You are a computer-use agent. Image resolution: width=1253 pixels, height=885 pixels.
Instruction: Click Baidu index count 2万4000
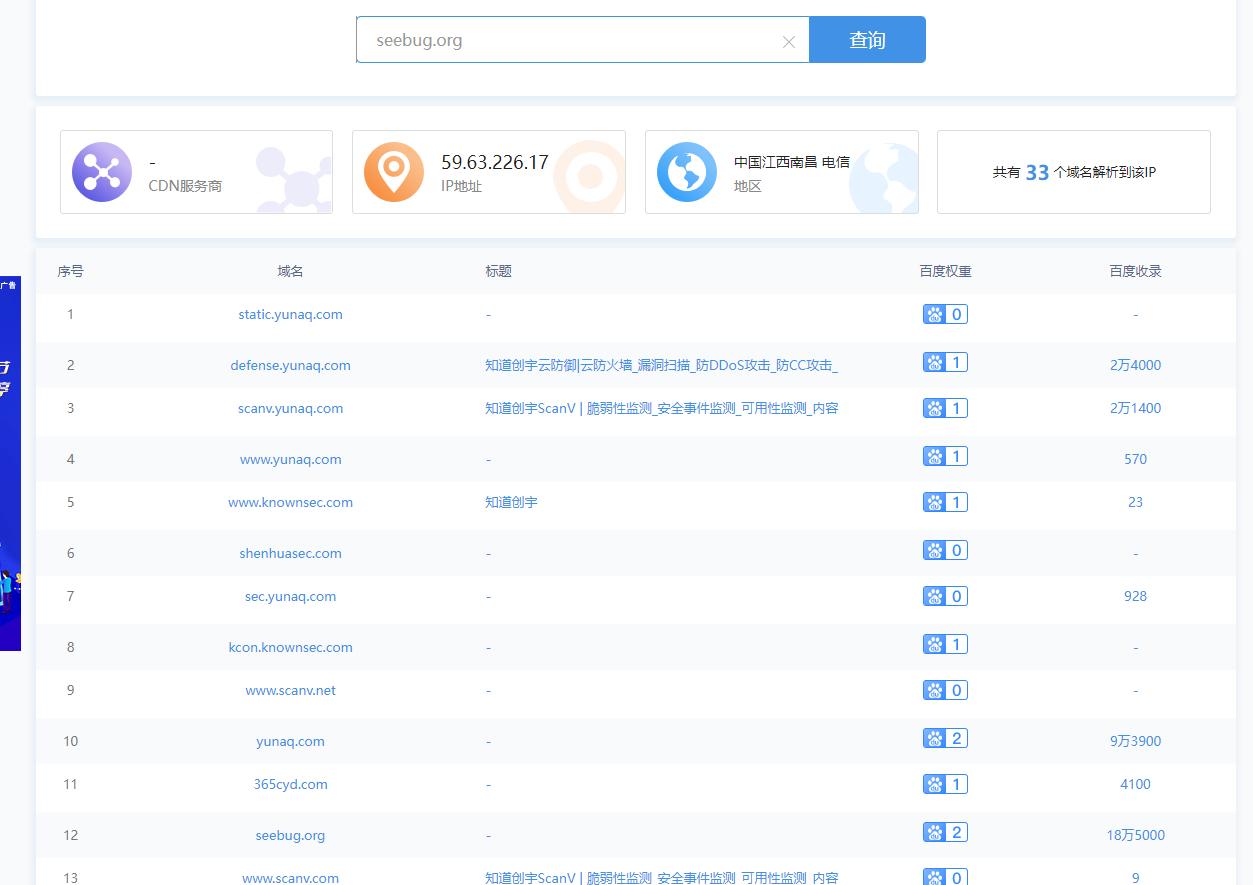1135,365
